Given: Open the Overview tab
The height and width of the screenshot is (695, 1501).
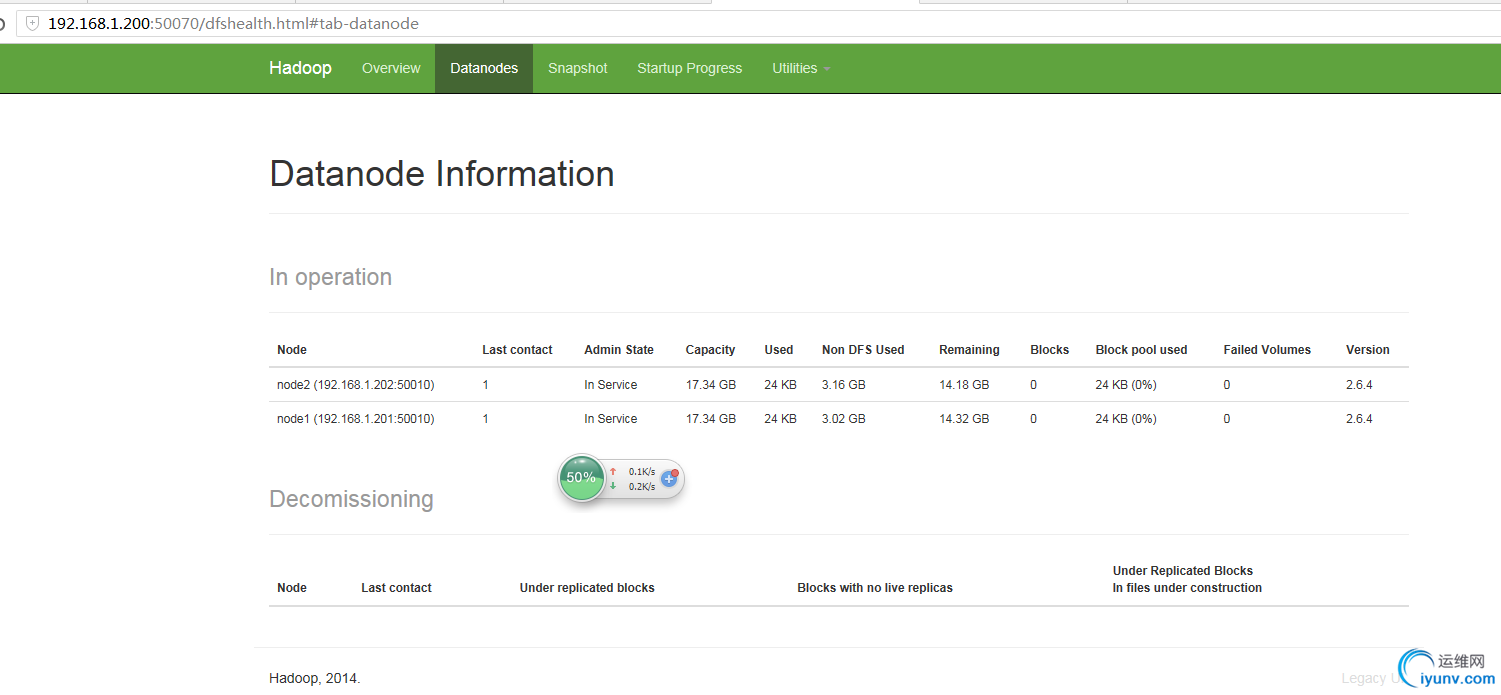Looking at the screenshot, I should (391, 68).
